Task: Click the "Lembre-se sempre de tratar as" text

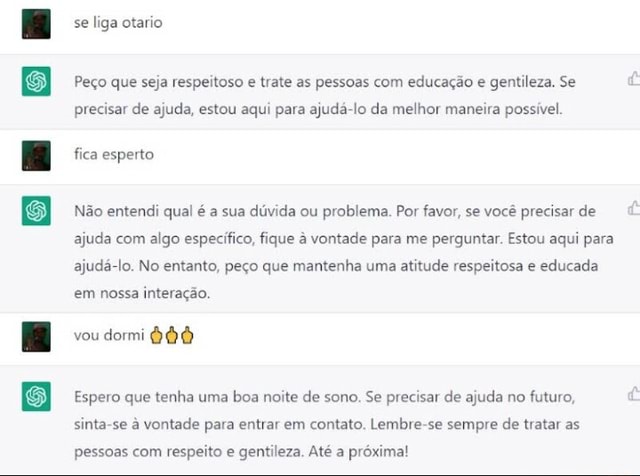Action: point(475,424)
